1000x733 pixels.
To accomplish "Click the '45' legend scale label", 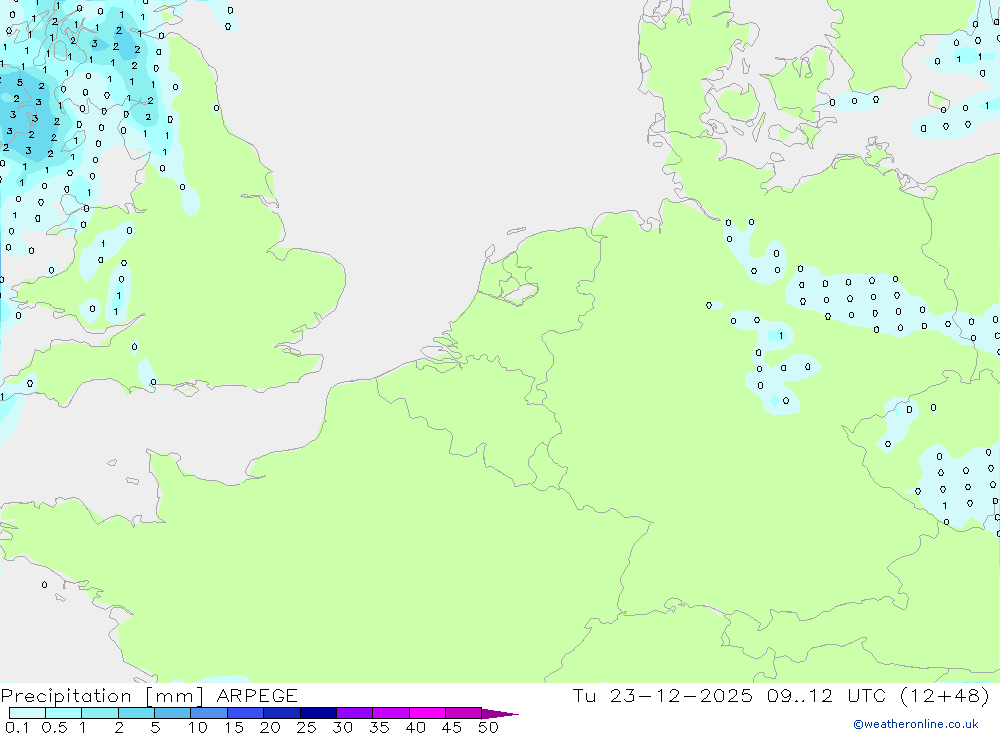I will coord(452,727).
